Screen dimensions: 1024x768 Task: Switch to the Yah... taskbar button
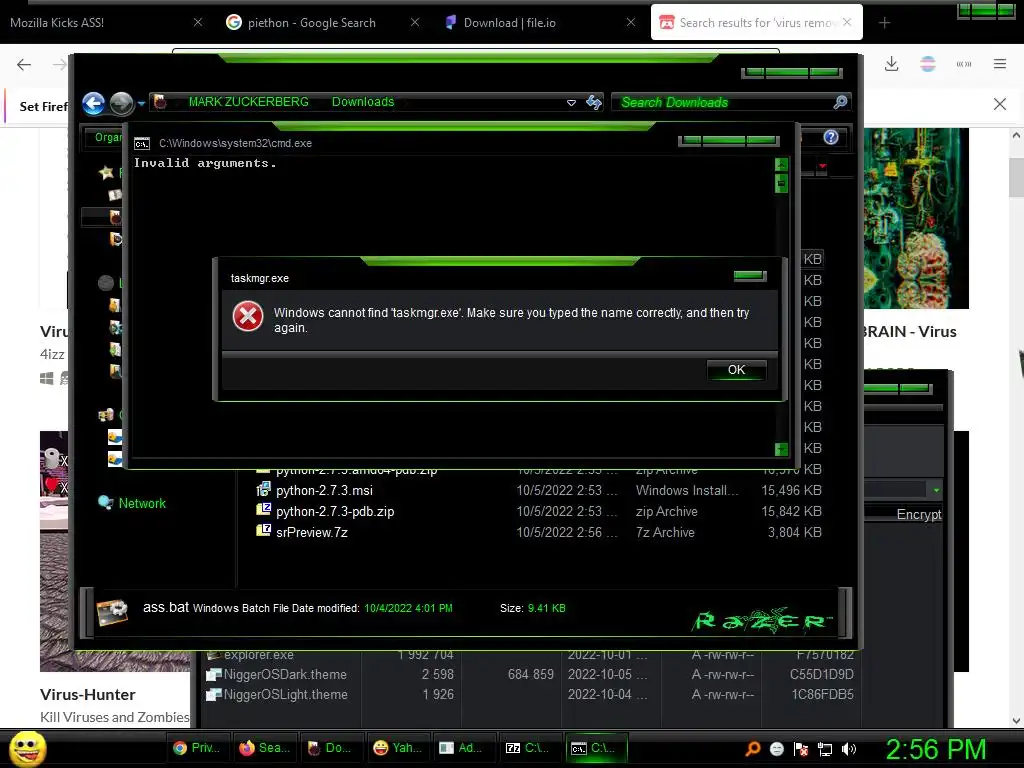[396, 748]
